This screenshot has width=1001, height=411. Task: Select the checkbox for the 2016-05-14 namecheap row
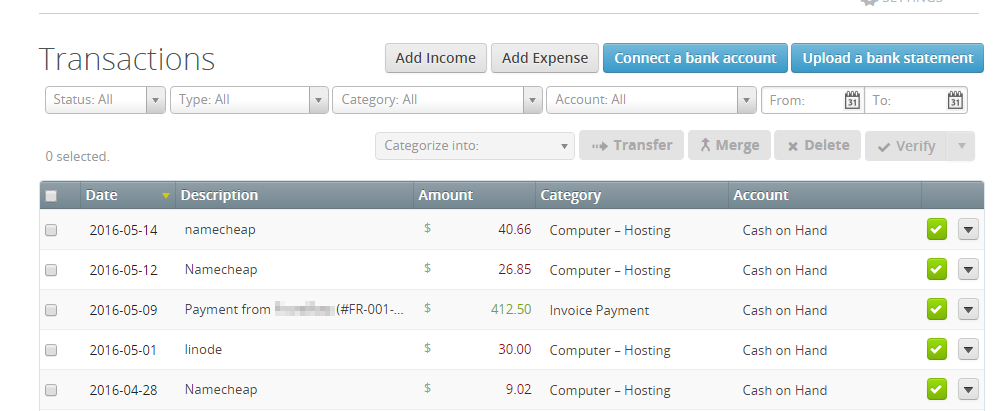pos(51,230)
